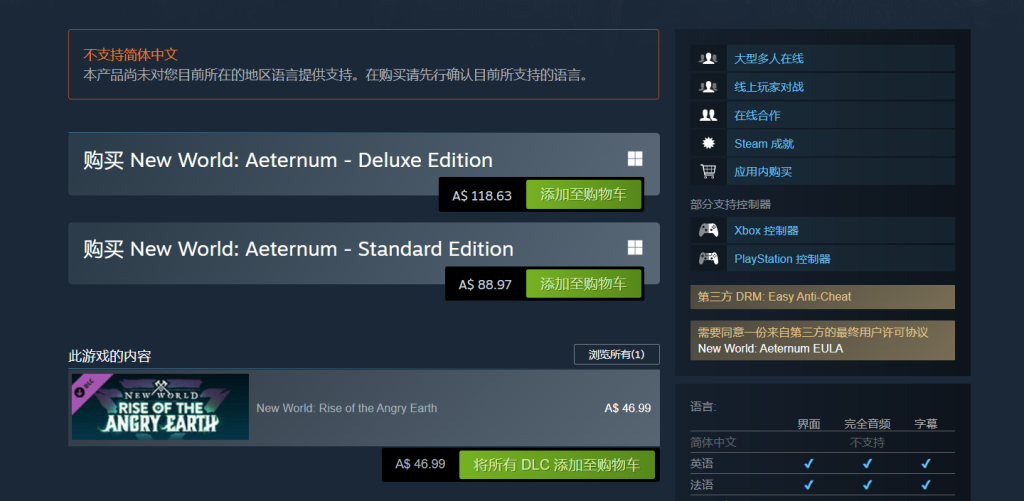Click the online PvP players icon
The height and width of the screenshot is (501, 1024).
click(x=708, y=87)
